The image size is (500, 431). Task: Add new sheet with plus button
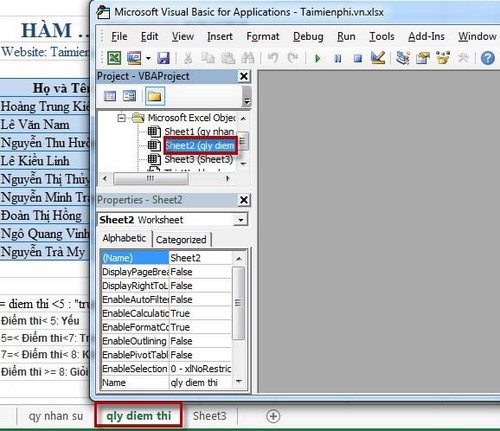(273, 416)
